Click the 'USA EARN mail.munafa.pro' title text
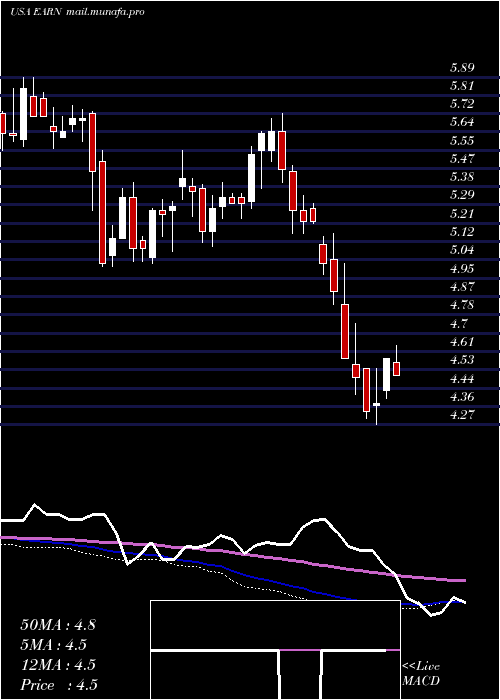The width and height of the screenshot is (500, 700). (x=77, y=12)
